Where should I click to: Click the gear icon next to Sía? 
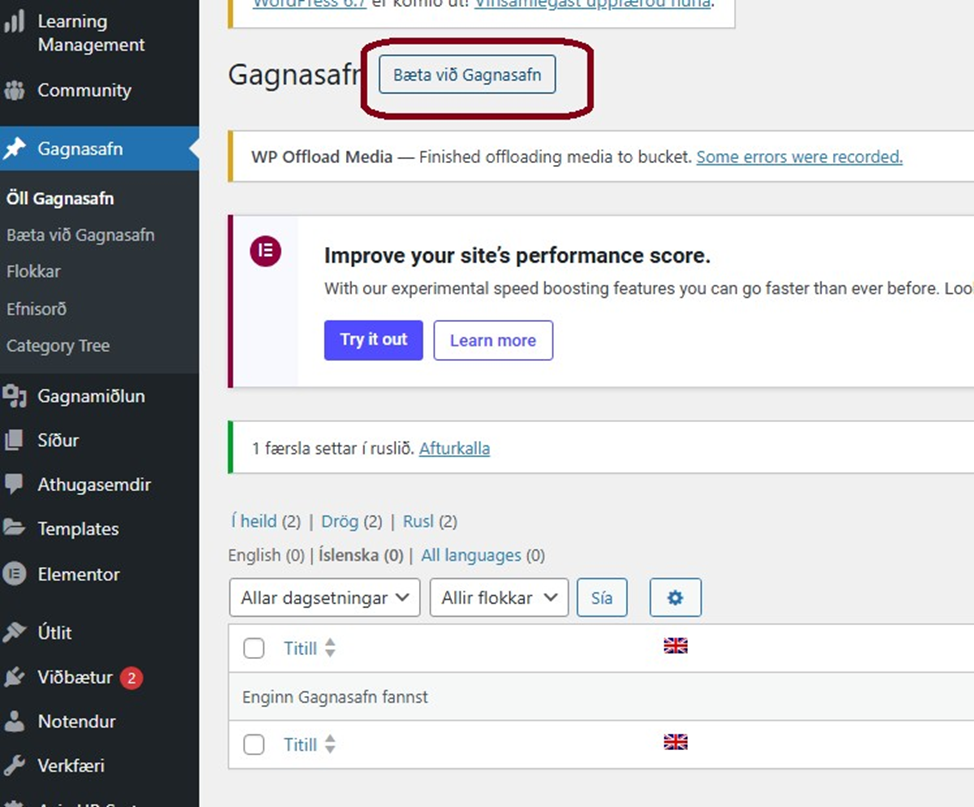[675, 598]
